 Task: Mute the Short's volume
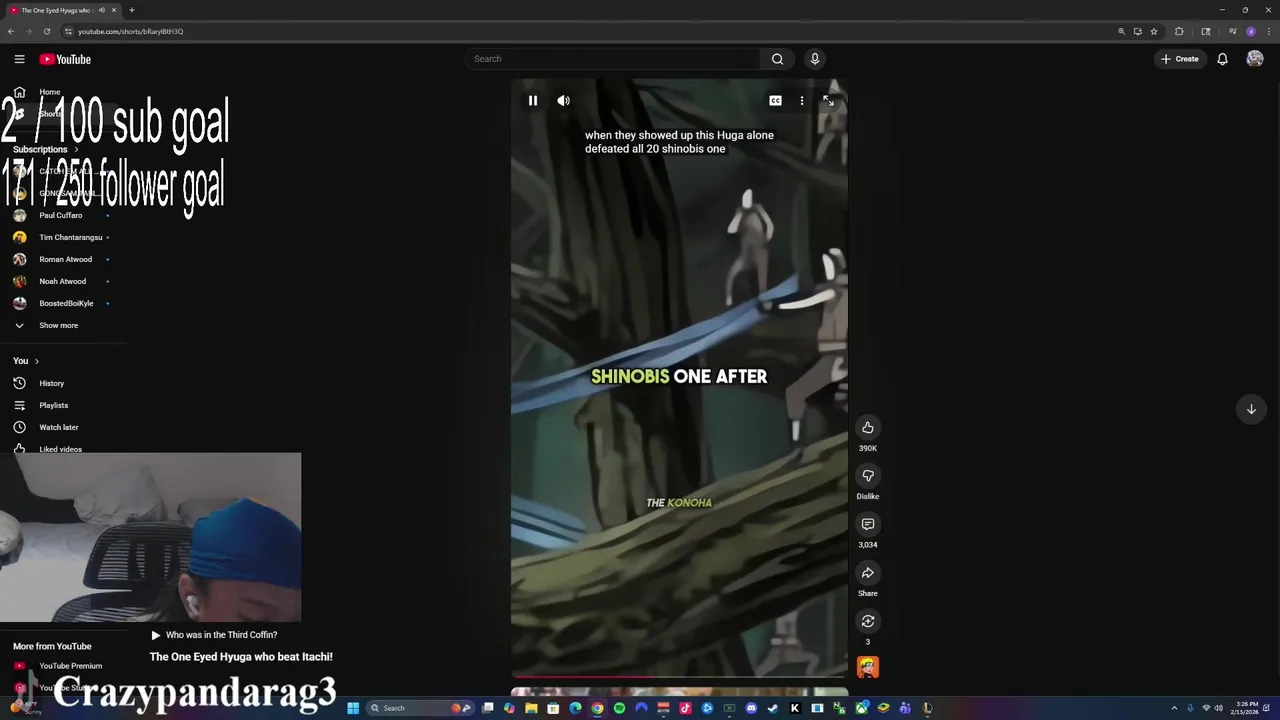(x=564, y=101)
